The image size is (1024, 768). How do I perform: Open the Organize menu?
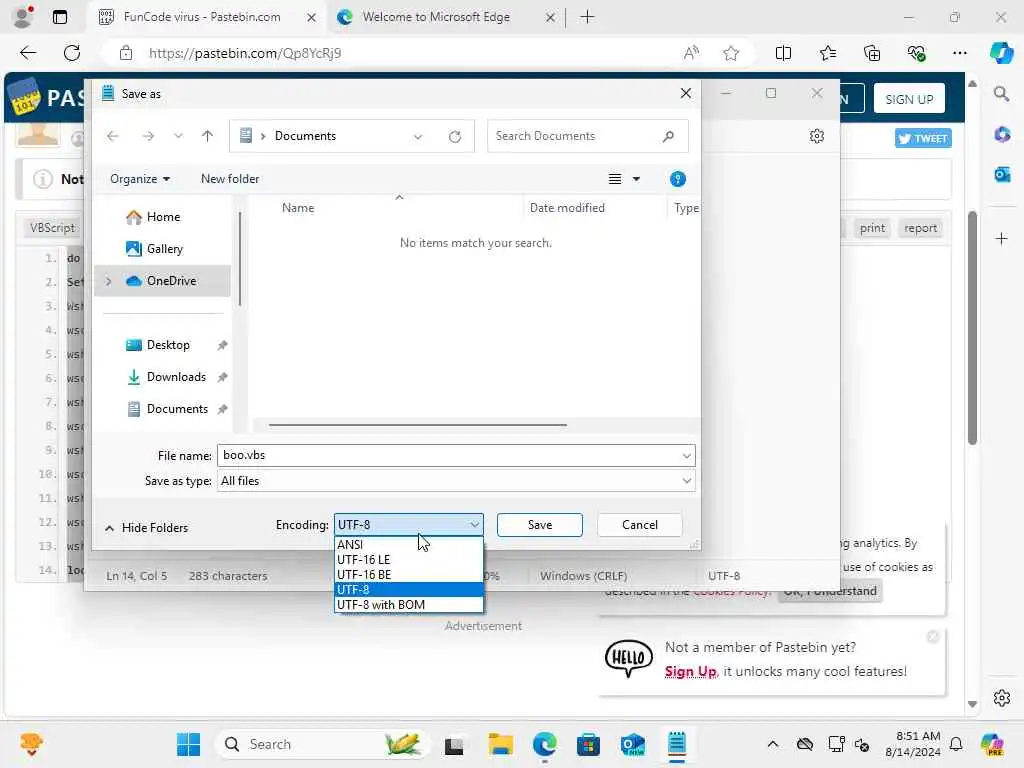[140, 179]
